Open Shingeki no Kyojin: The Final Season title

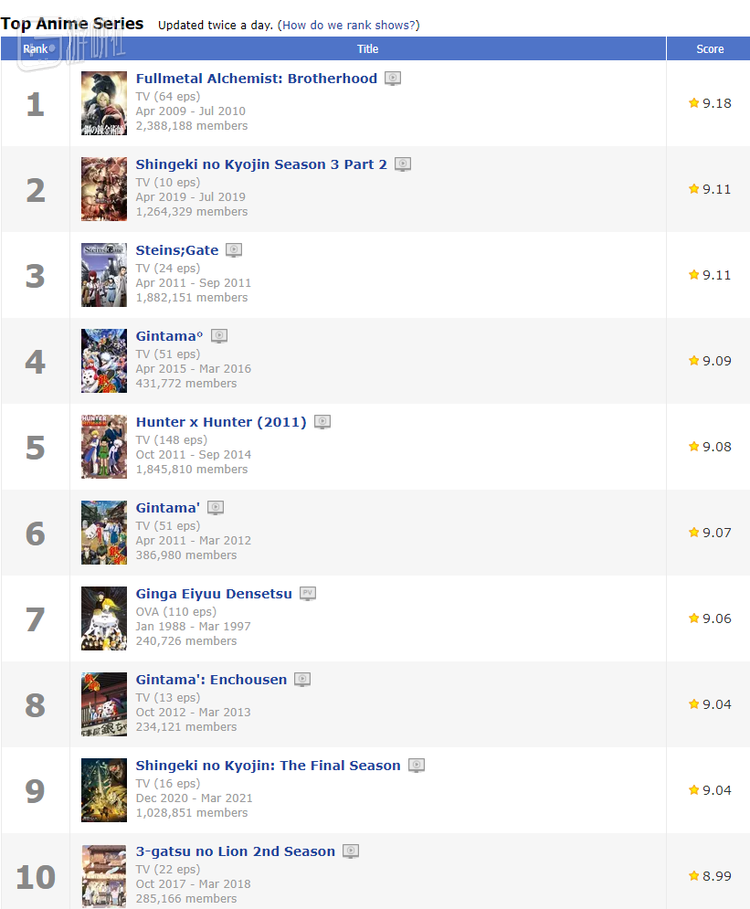tap(268, 765)
